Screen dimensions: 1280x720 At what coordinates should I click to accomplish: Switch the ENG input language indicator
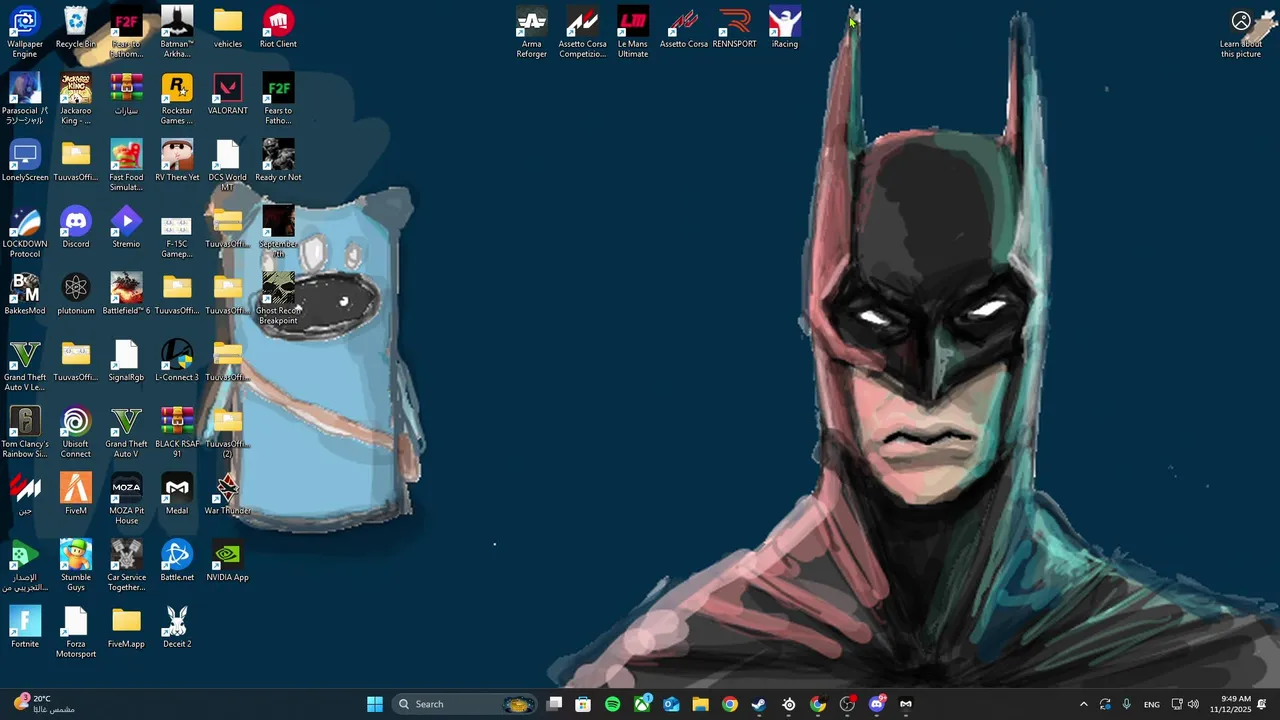[1152, 704]
